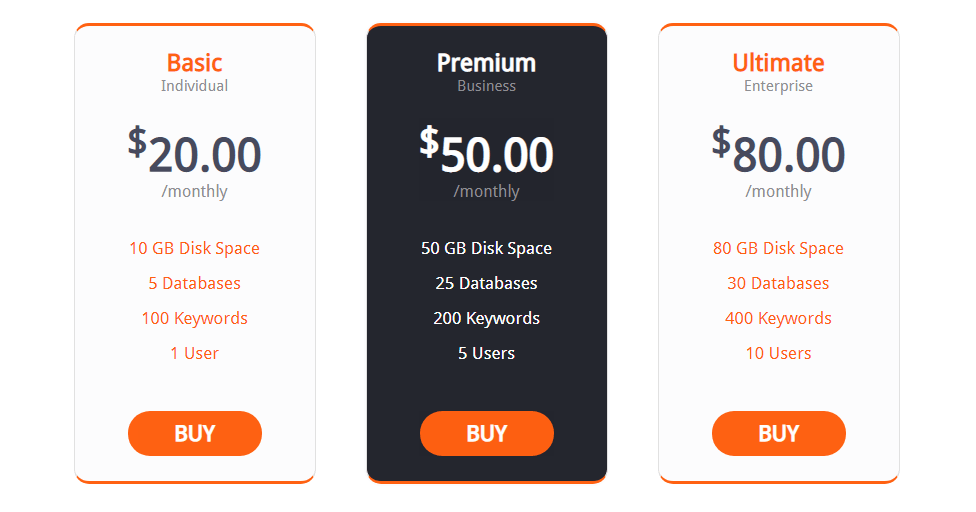Click the 50 GB Disk Space feature
Image resolution: width=976 pixels, height=512 pixels.
pos(487,248)
